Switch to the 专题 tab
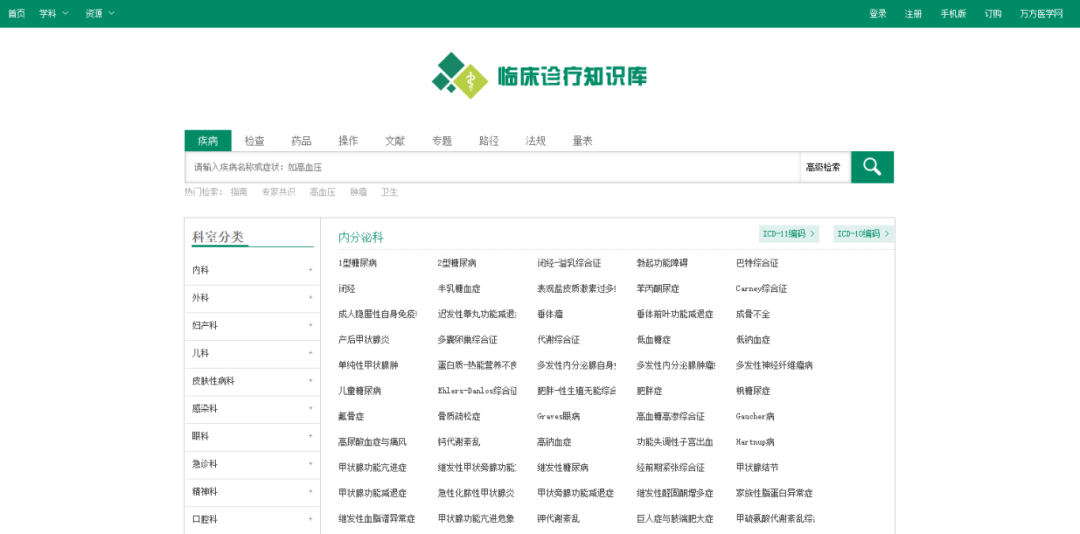This screenshot has width=1080, height=534. point(442,141)
